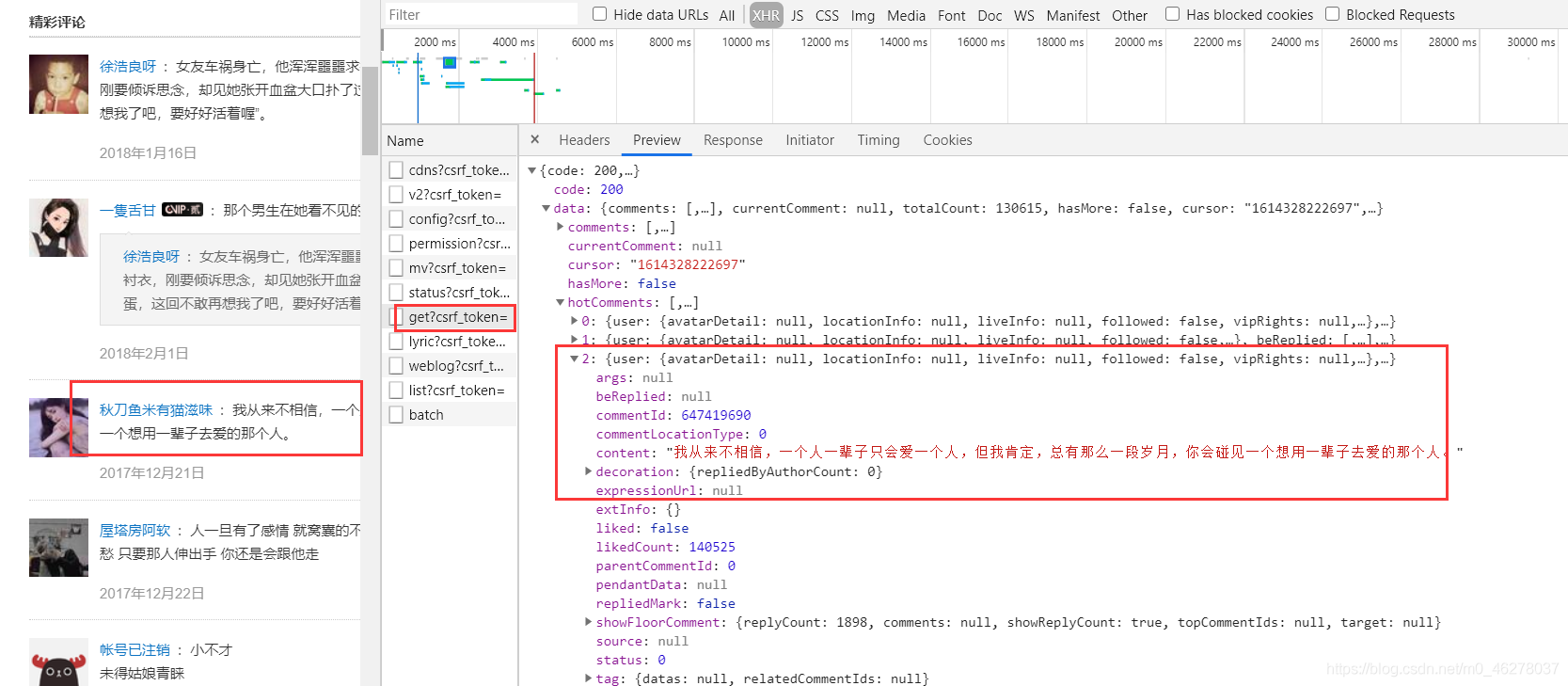The image size is (1568, 686).
Task: Collapse the data object node
Action: pos(546,208)
